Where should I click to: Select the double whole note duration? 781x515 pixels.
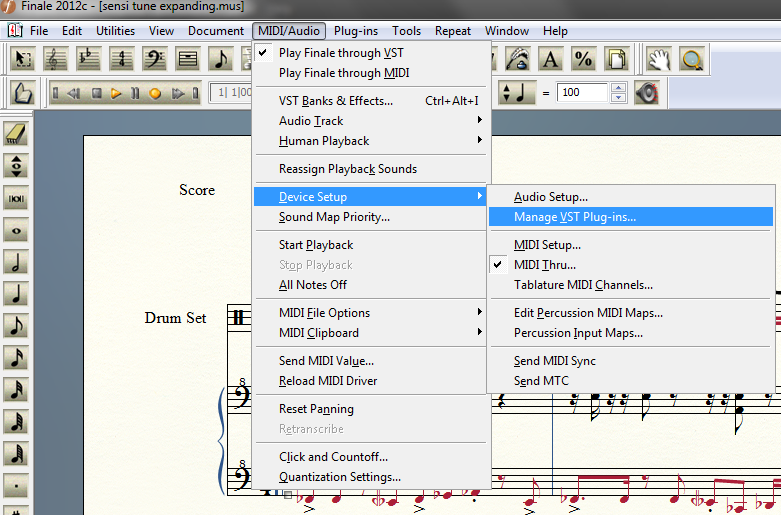(x=16, y=198)
